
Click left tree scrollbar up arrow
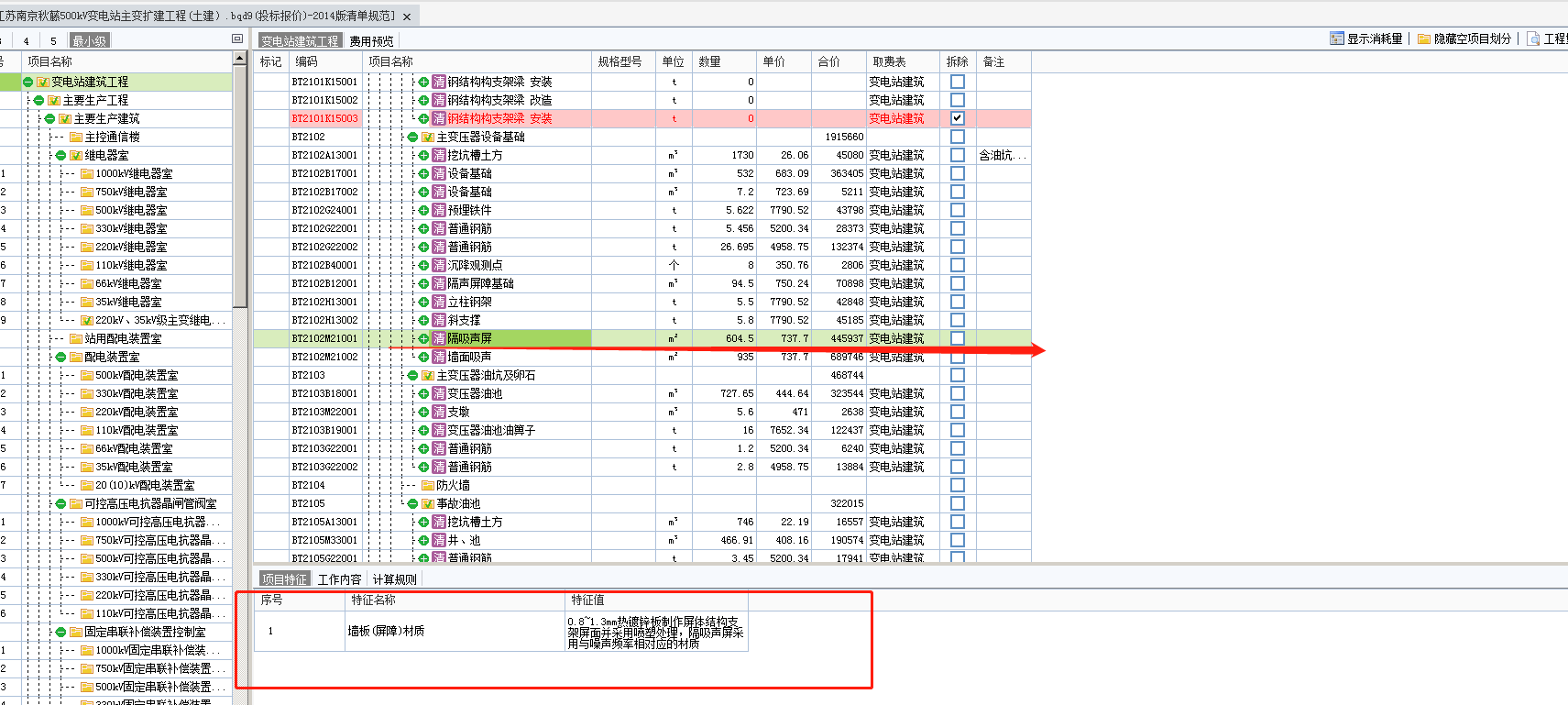(x=240, y=59)
